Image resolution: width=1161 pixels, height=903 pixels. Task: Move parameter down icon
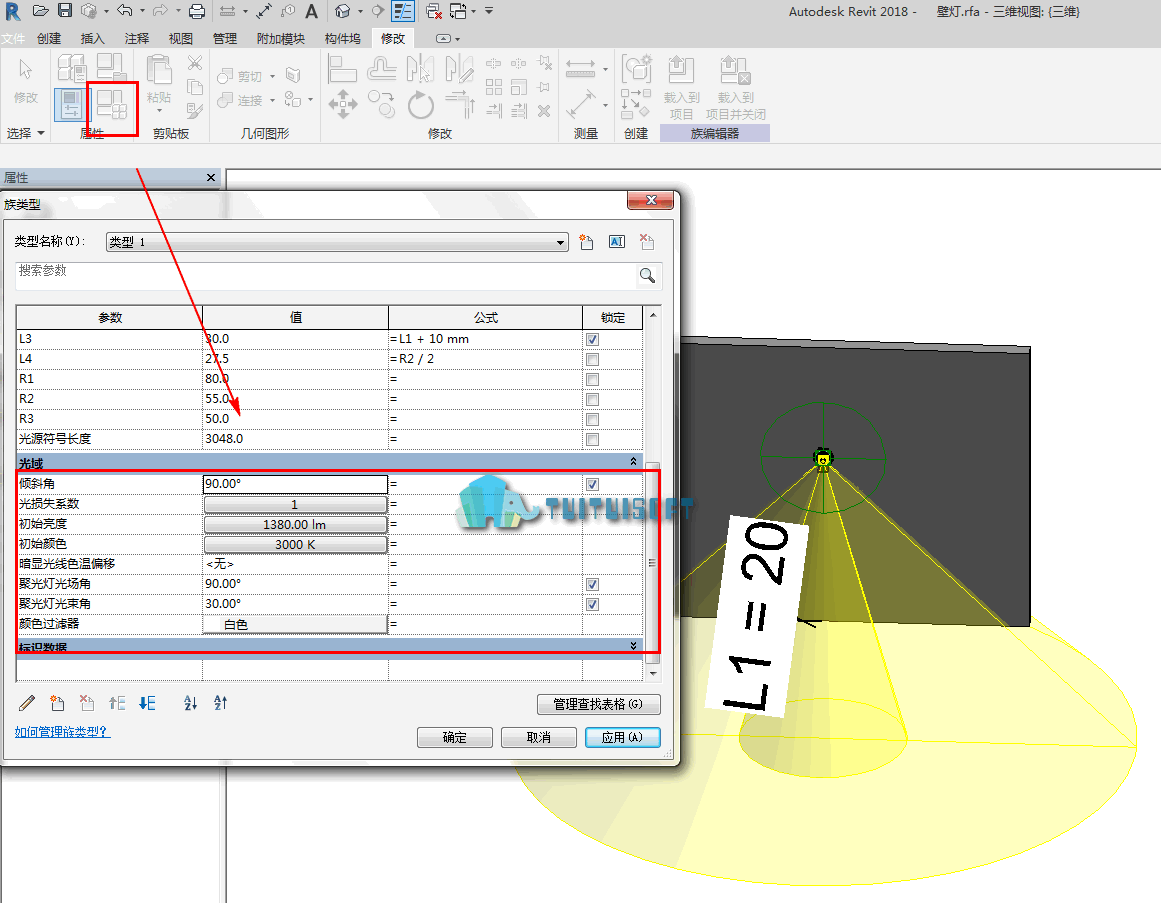[147, 703]
